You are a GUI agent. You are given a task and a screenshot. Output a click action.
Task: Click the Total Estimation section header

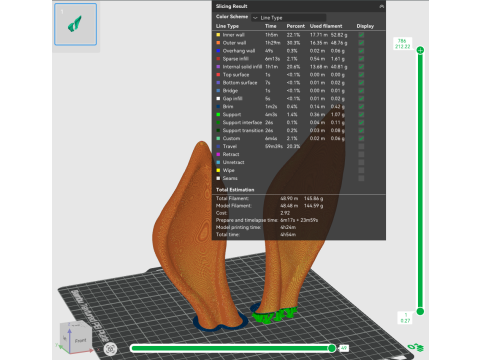pos(235,190)
